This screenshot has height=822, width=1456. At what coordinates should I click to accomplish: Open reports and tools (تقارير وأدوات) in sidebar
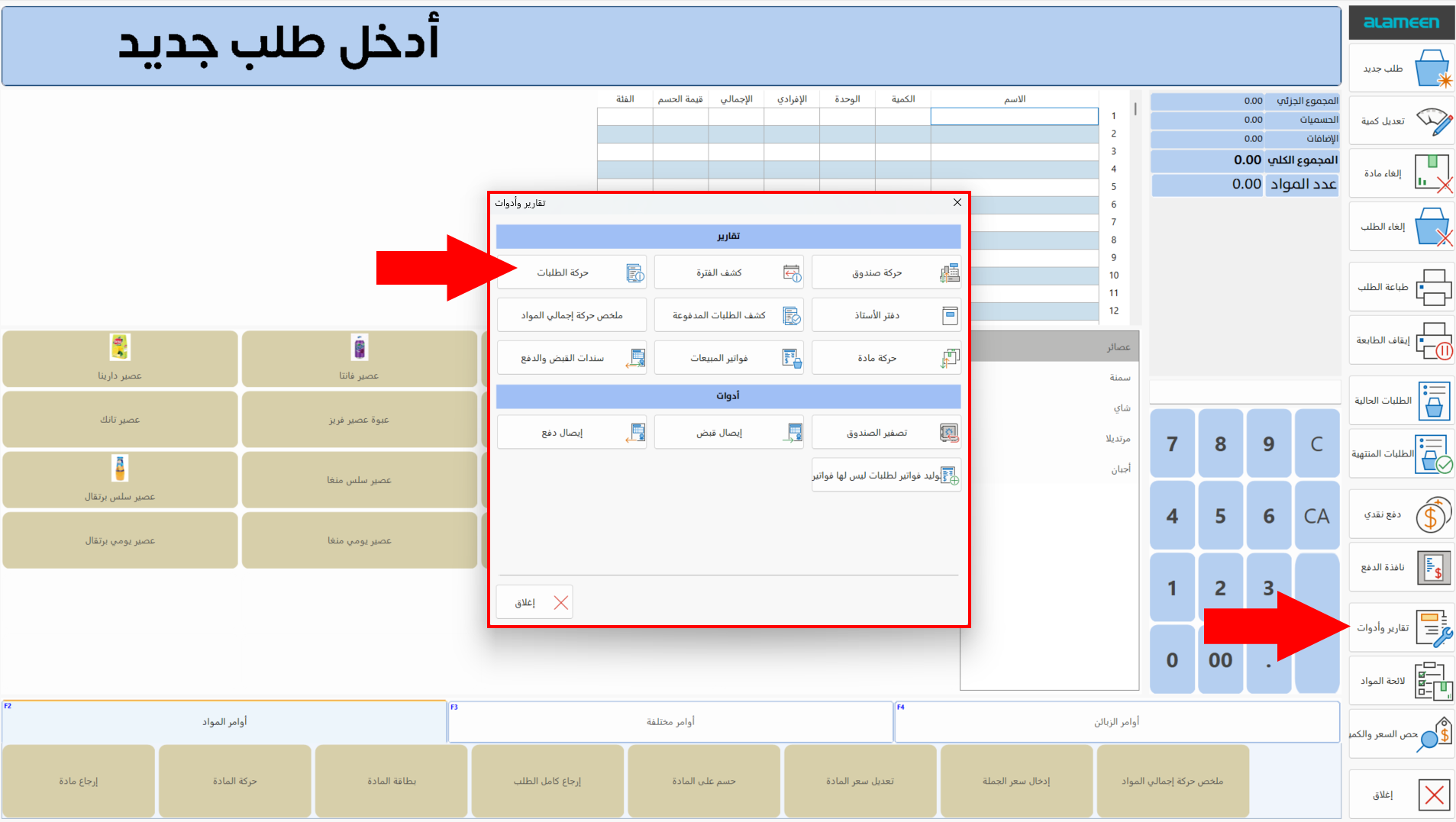point(1402,628)
